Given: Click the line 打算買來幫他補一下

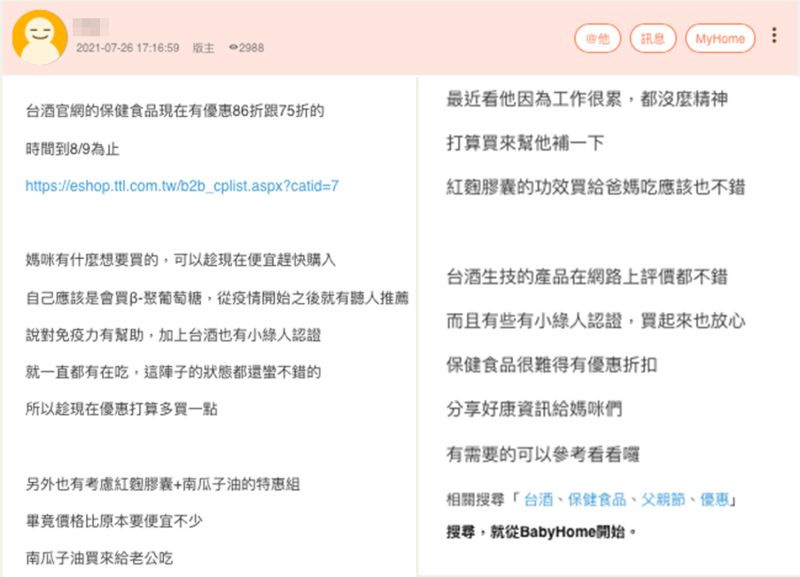Looking at the screenshot, I should click(526, 142).
